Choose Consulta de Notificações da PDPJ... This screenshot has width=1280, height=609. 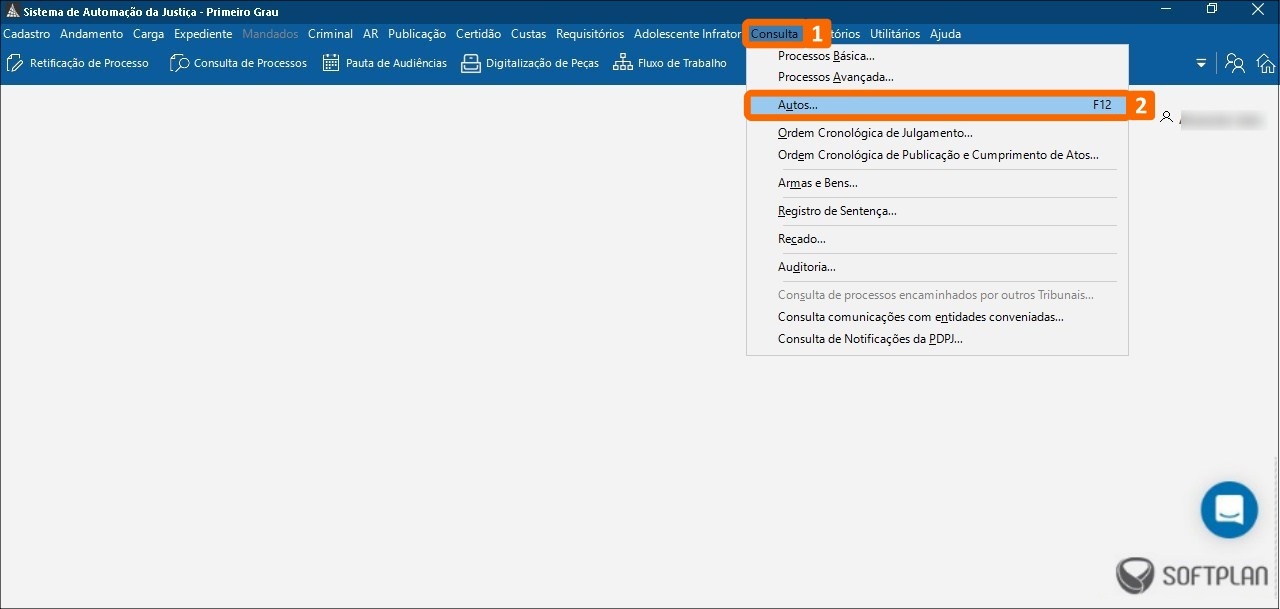coord(937,339)
